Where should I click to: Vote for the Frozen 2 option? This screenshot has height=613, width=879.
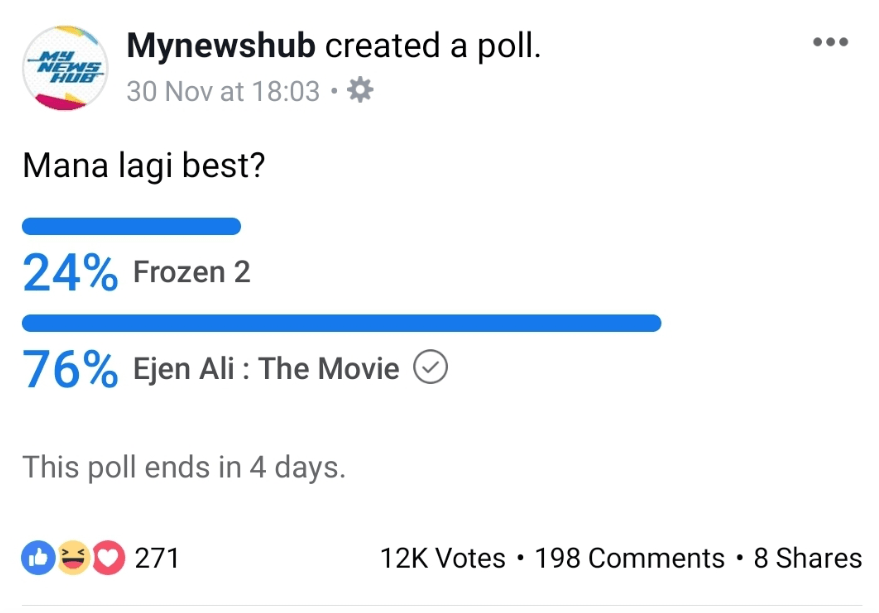tap(191, 273)
